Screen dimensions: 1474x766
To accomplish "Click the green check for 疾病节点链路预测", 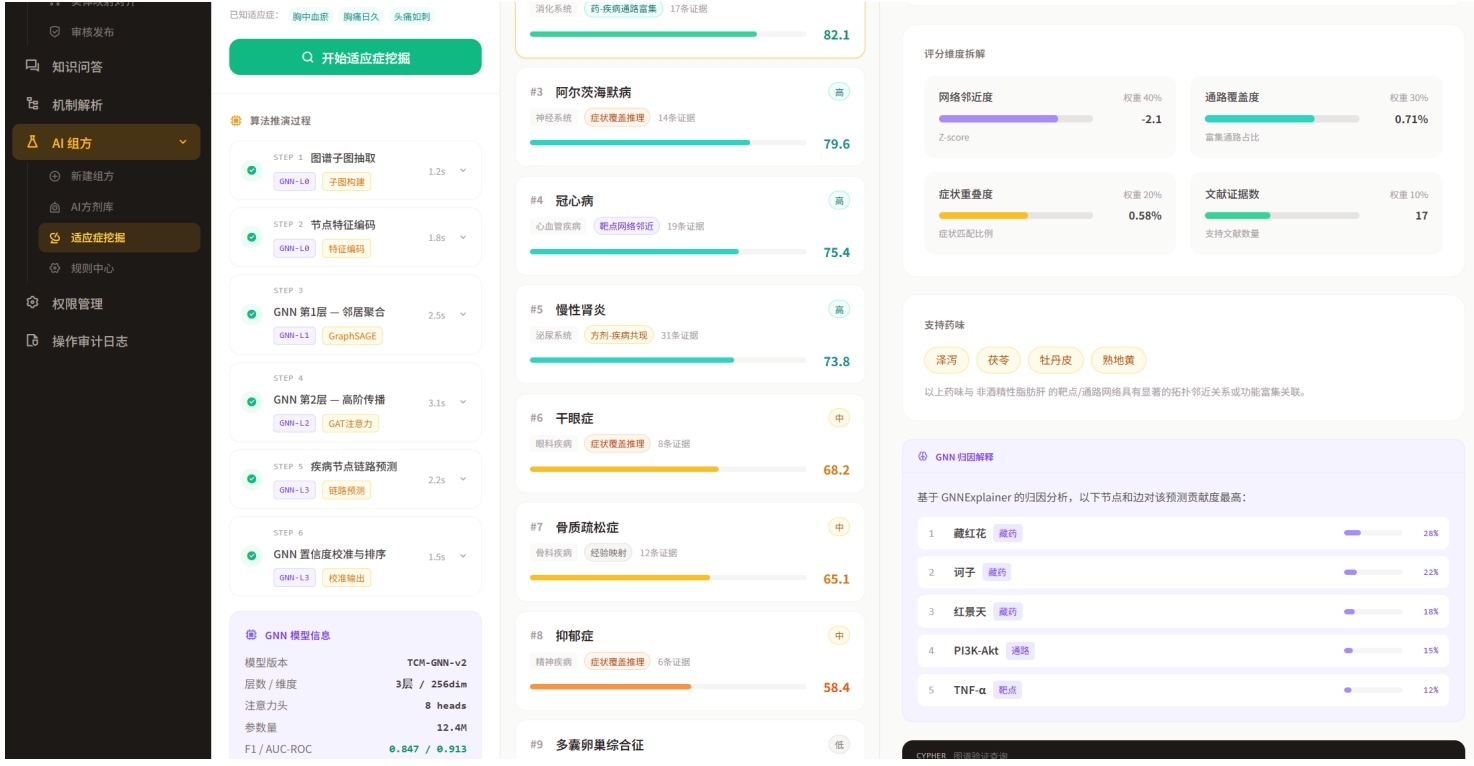I will (x=251, y=479).
